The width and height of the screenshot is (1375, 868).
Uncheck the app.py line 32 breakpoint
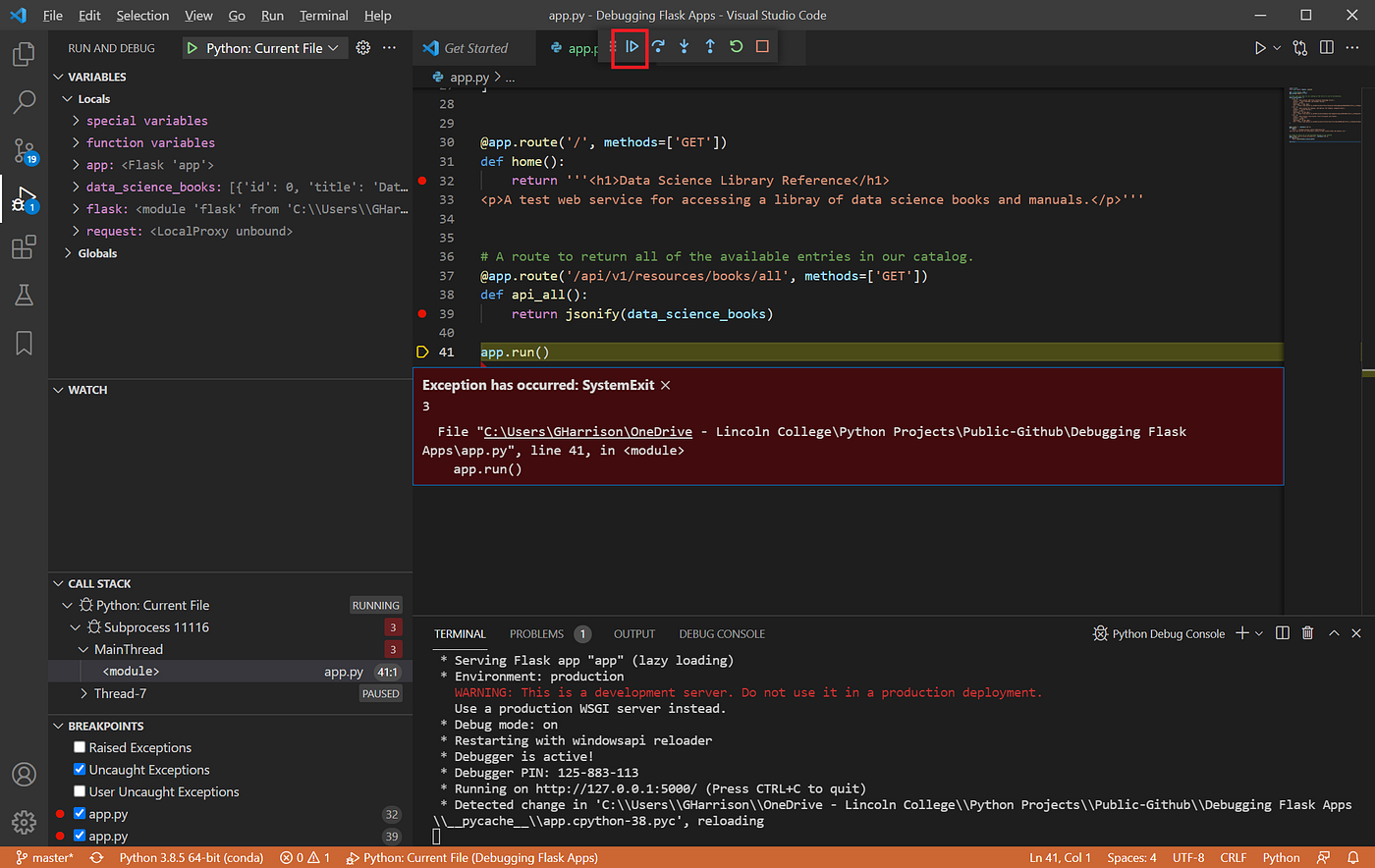tap(80, 813)
